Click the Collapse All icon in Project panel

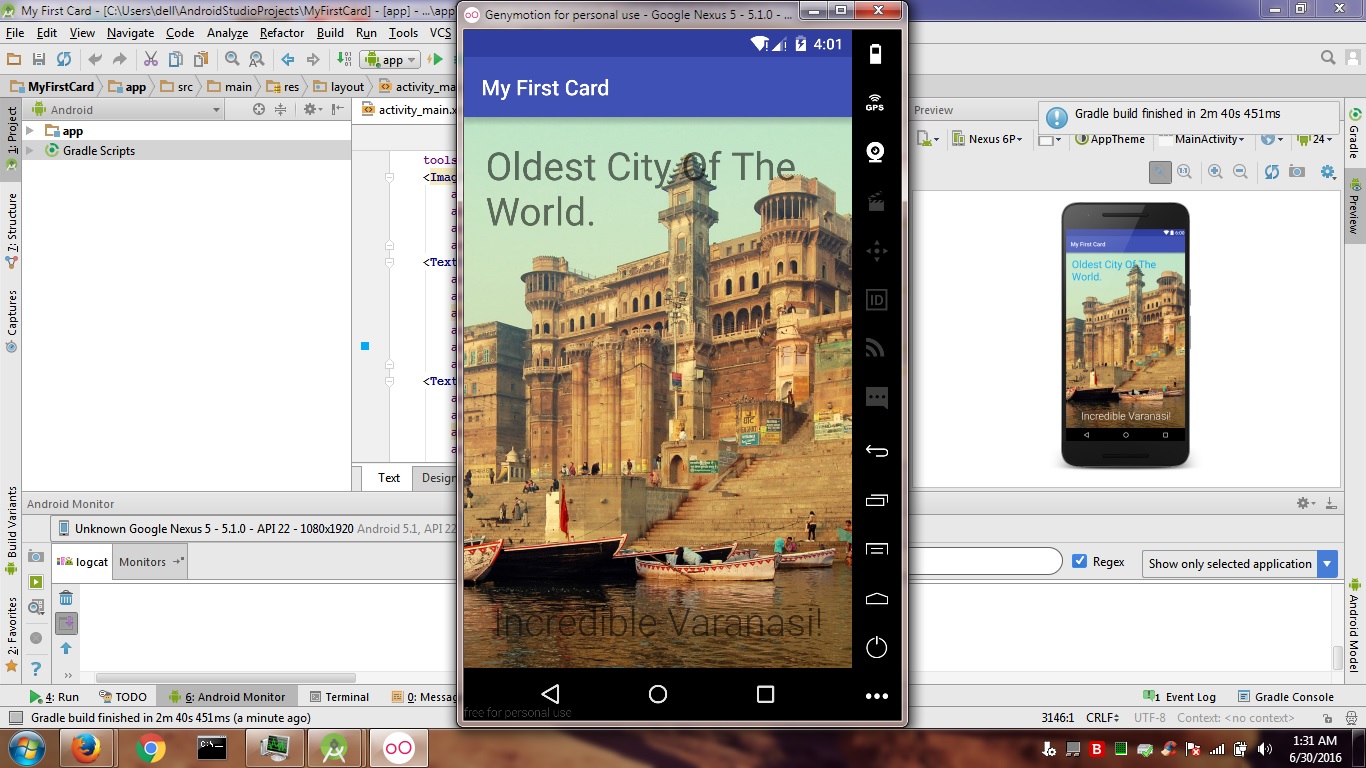pos(281,110)
